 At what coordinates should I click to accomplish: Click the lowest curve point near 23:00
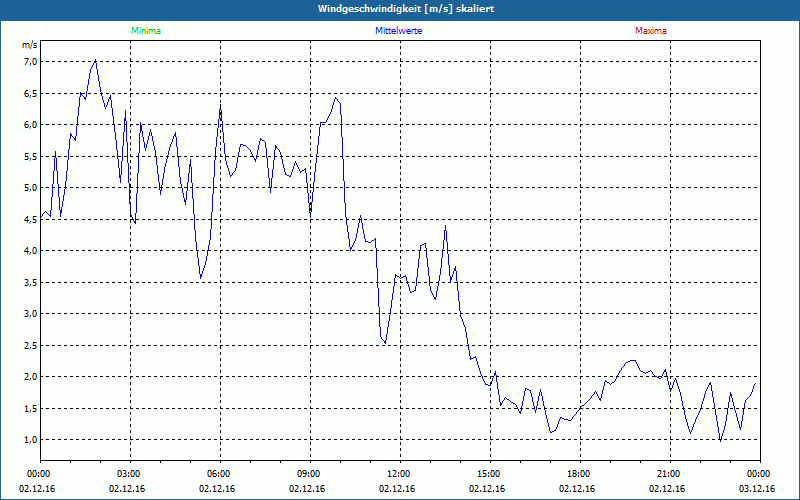point(720,441)
